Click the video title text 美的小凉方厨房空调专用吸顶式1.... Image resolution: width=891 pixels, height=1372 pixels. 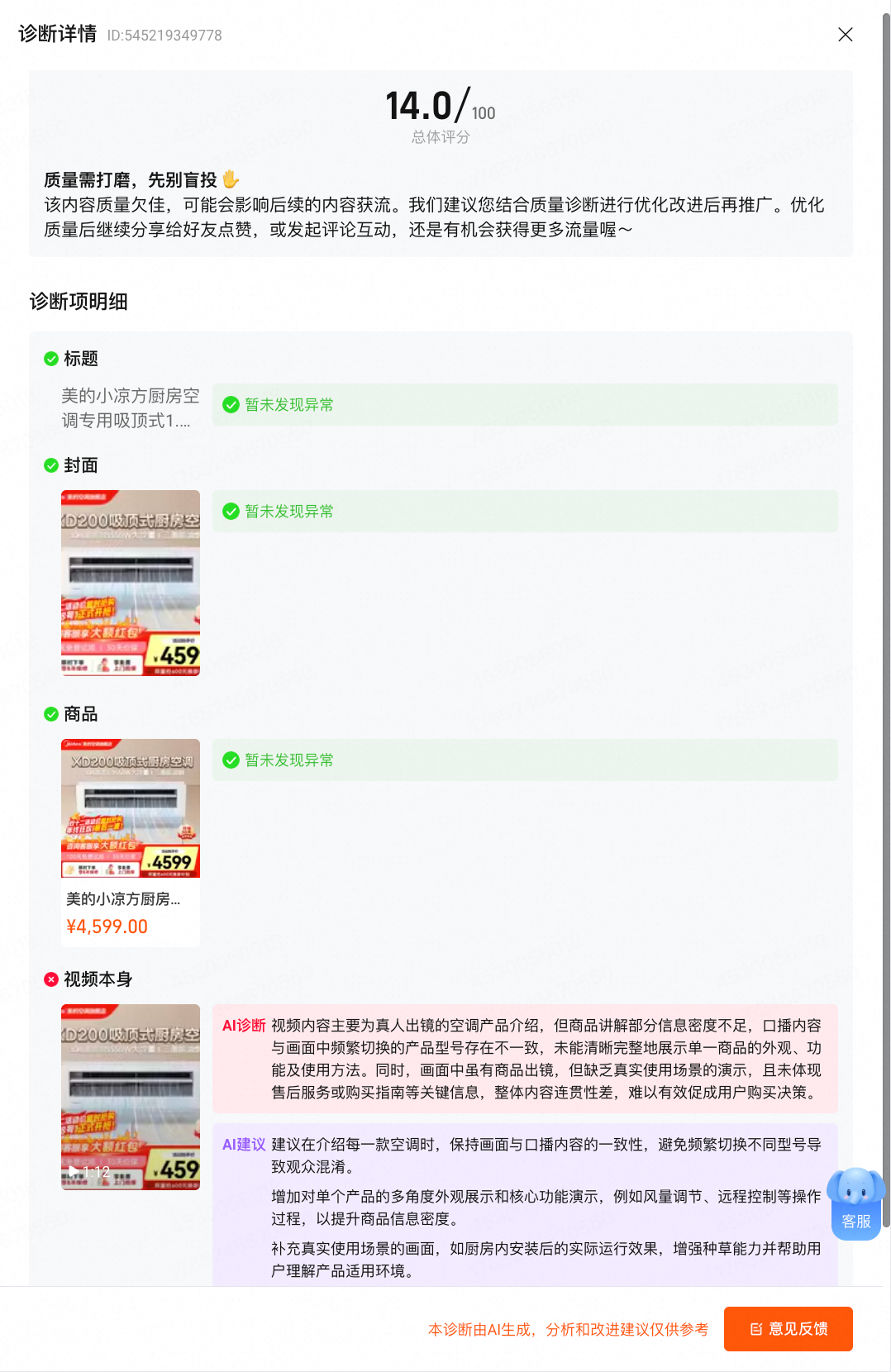(x=131, y=408)
